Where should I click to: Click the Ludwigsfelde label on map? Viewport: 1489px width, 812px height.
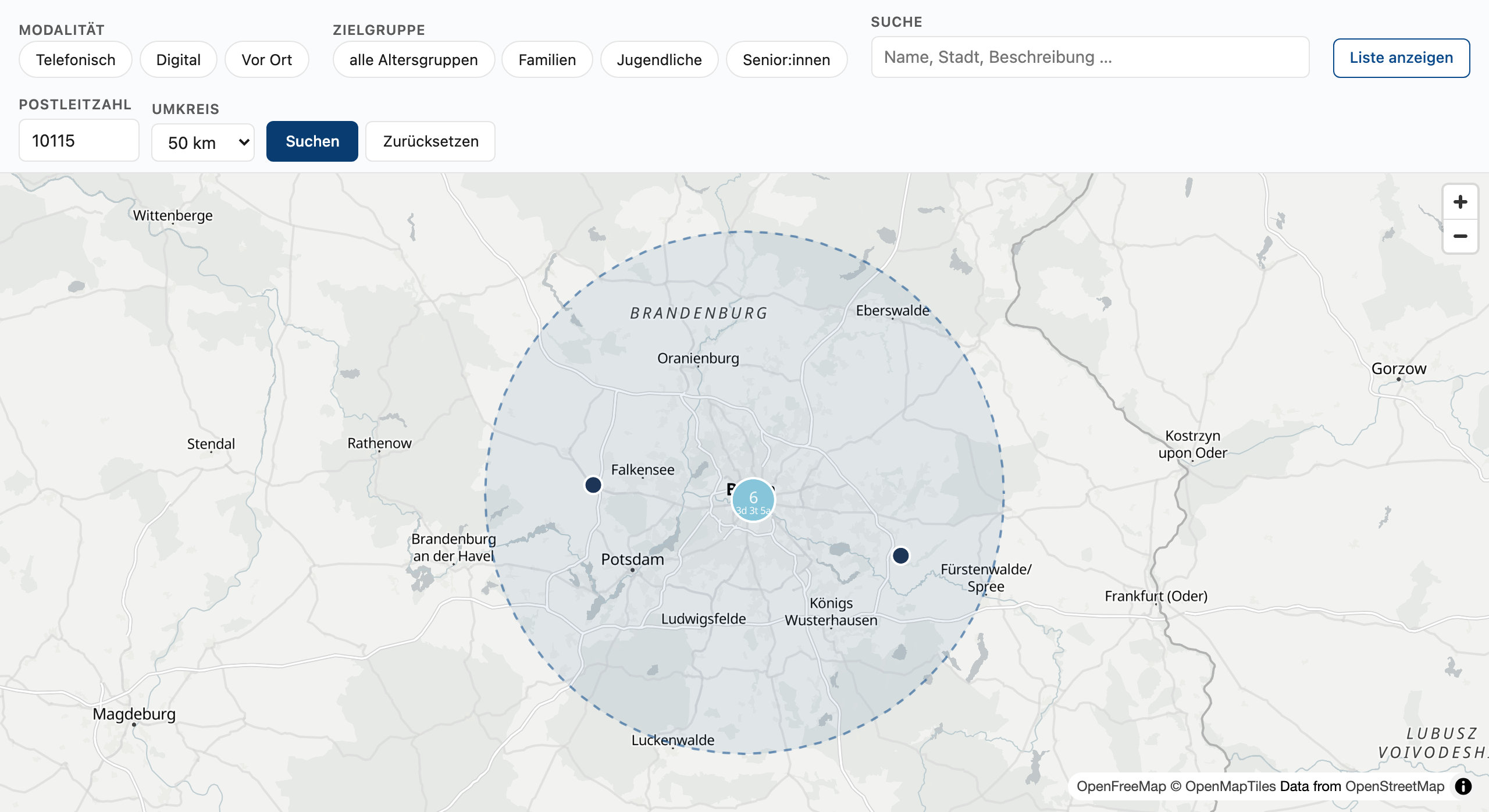click(703, 619)
